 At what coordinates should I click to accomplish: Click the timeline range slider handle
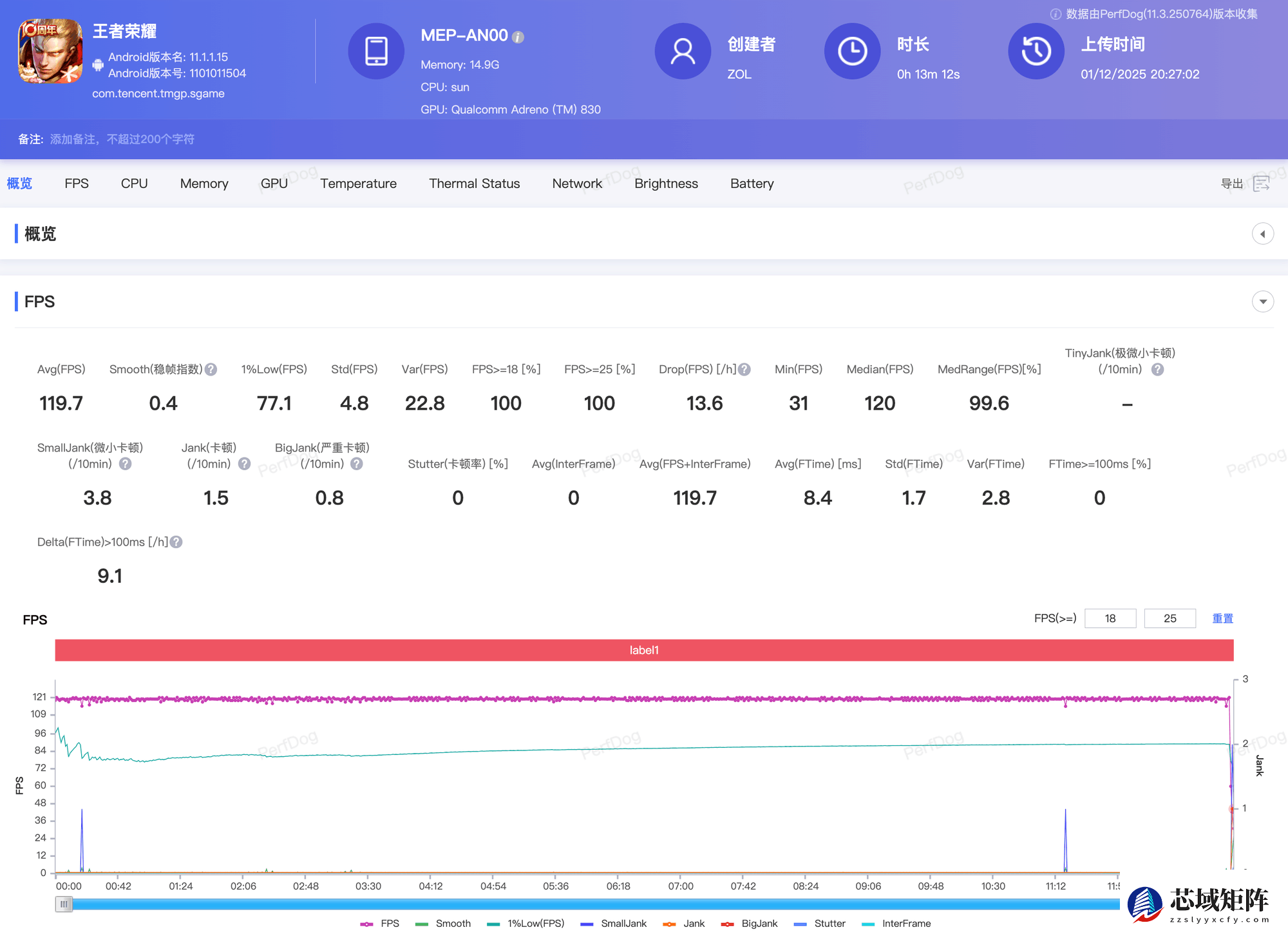point(64,904)
